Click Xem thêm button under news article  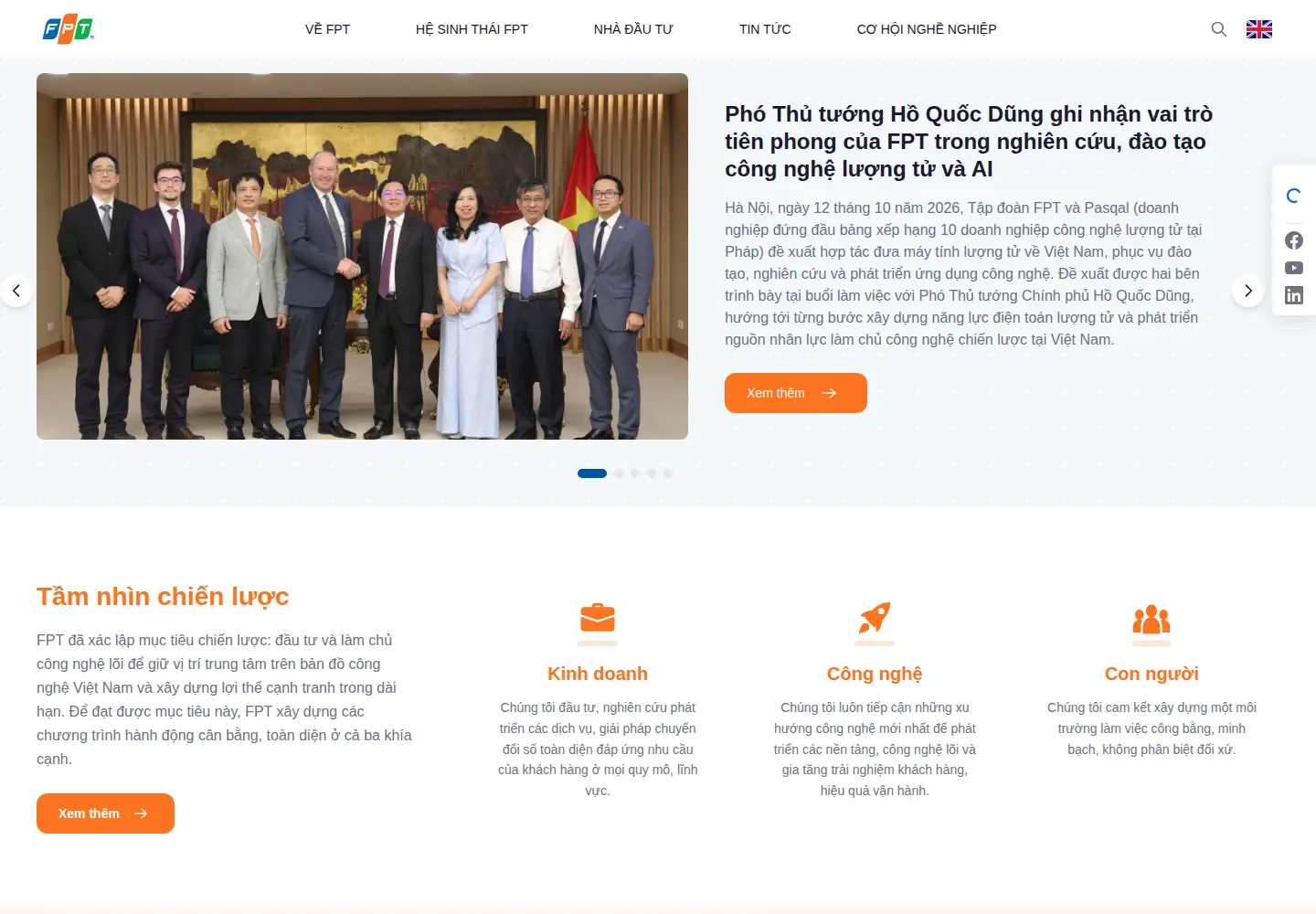(x=796, y=393)
